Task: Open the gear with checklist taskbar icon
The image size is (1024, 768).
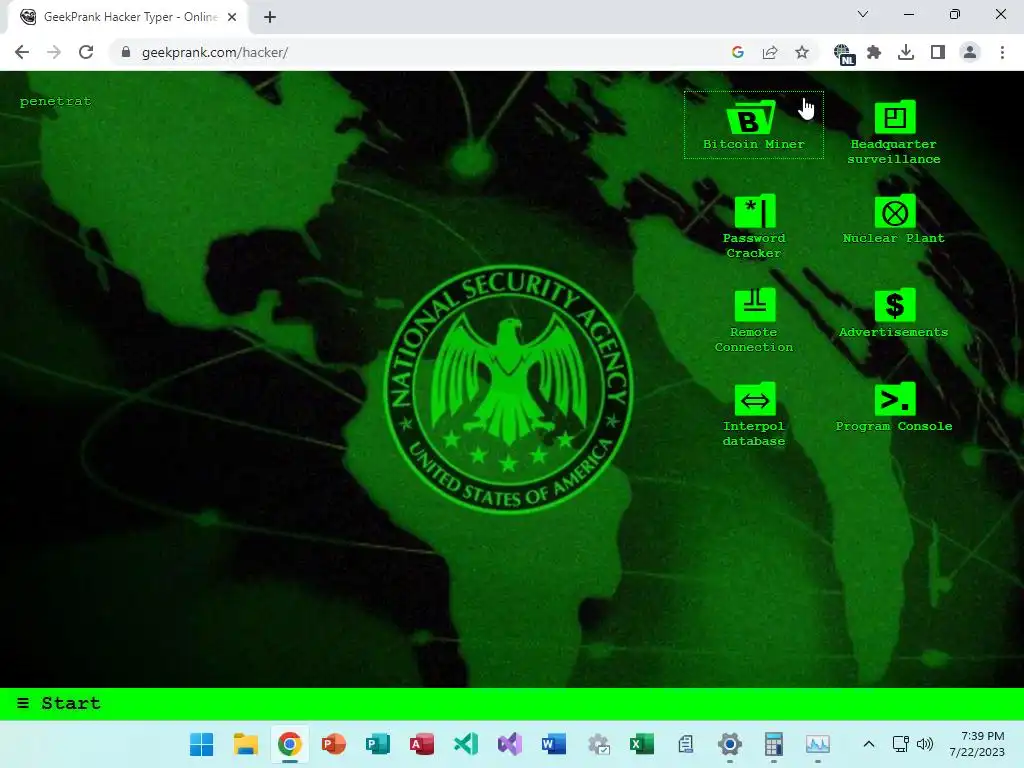Action: coord(598,744)
